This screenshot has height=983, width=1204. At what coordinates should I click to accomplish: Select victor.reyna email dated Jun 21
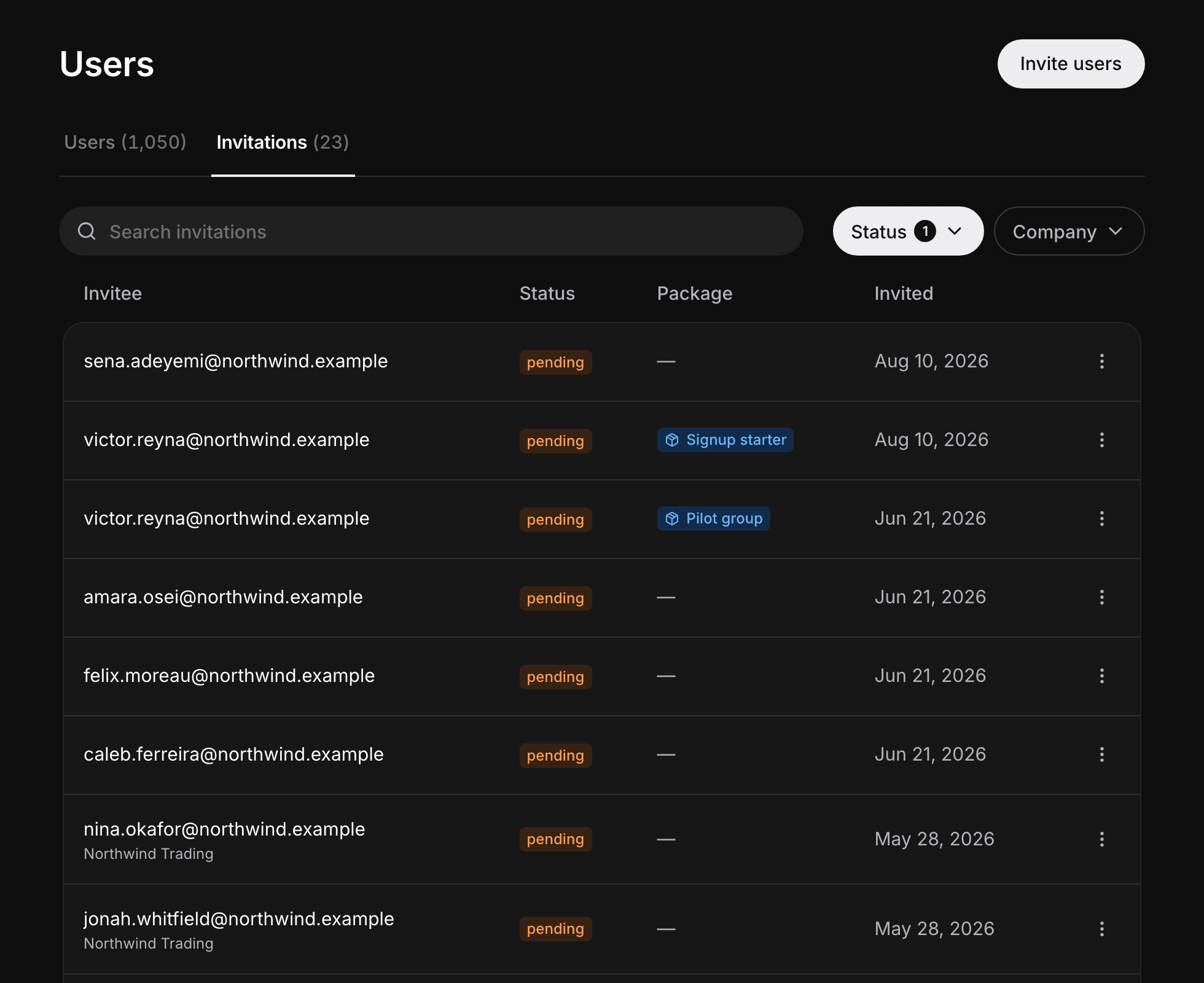(x=226, y=519)
